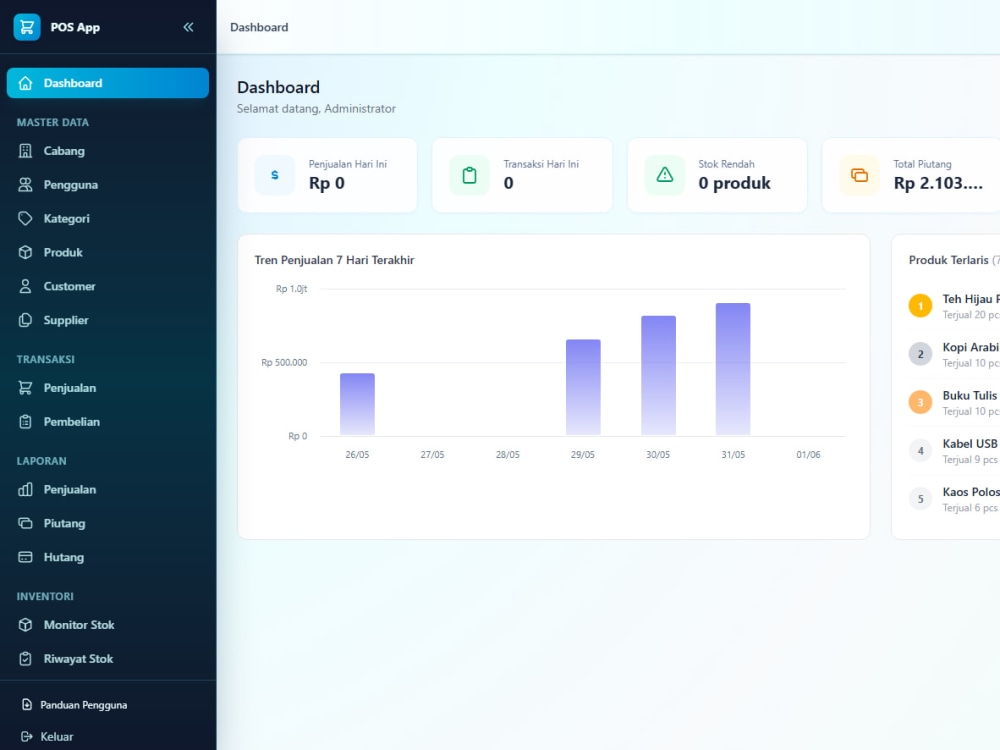
Task: Click the Hutang card icon
Action: coord(26,557)
